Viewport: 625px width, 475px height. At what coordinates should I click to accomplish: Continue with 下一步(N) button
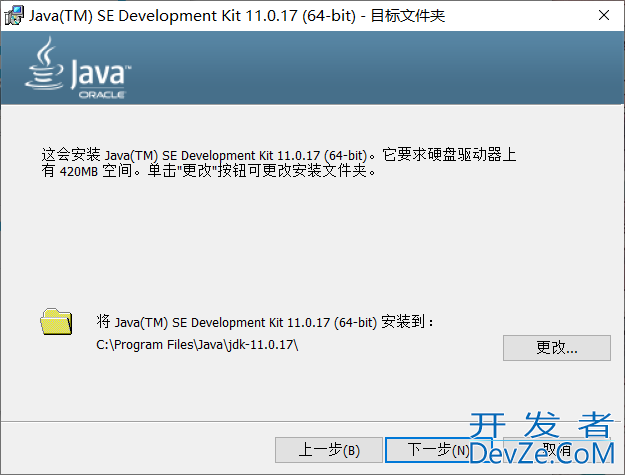(438, 450)
